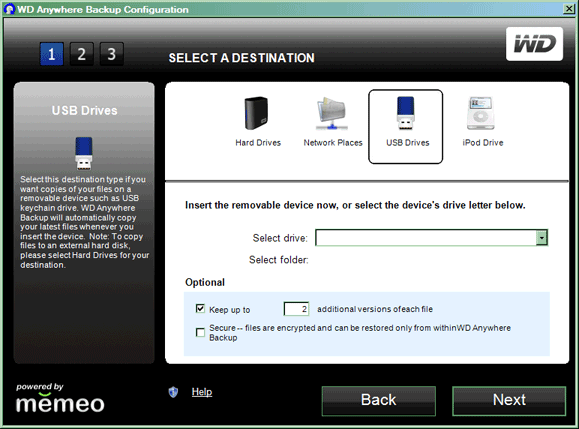The height and width of the screenshot is (429, 579).
Task: Click 'additional versions of each file' text
Action: coord(375,309)
